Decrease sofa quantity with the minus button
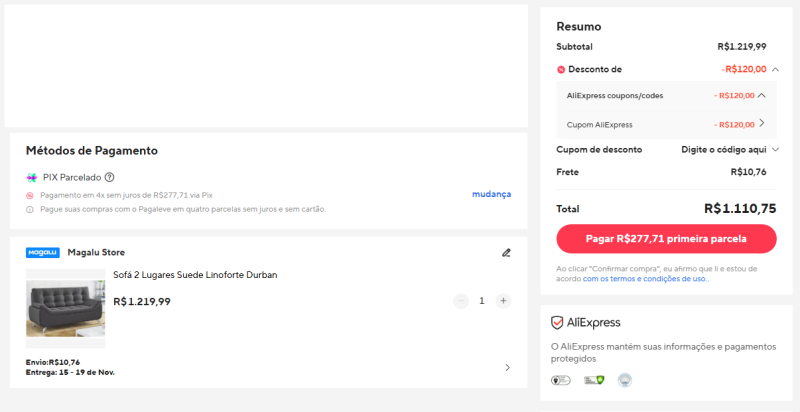 (460, 301)
